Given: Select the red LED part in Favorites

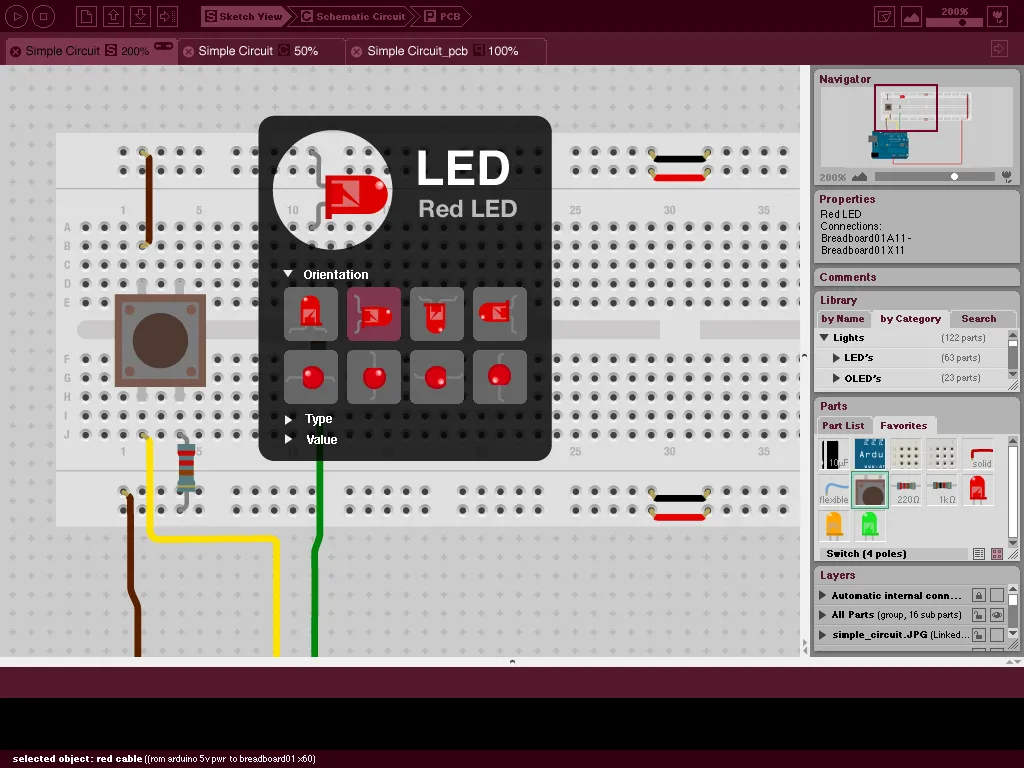Looking at the screenshot, I should (978, 490).
